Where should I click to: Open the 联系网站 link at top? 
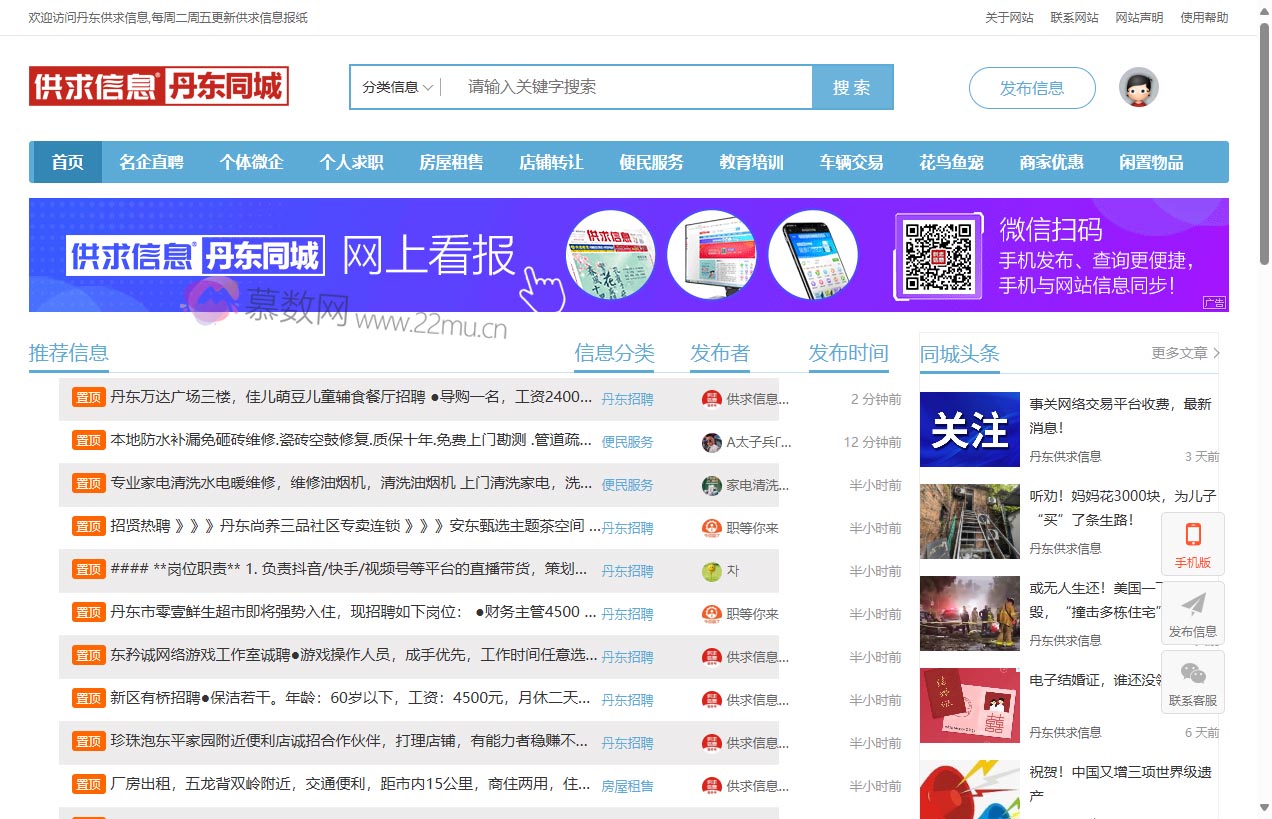[1074, 18]
